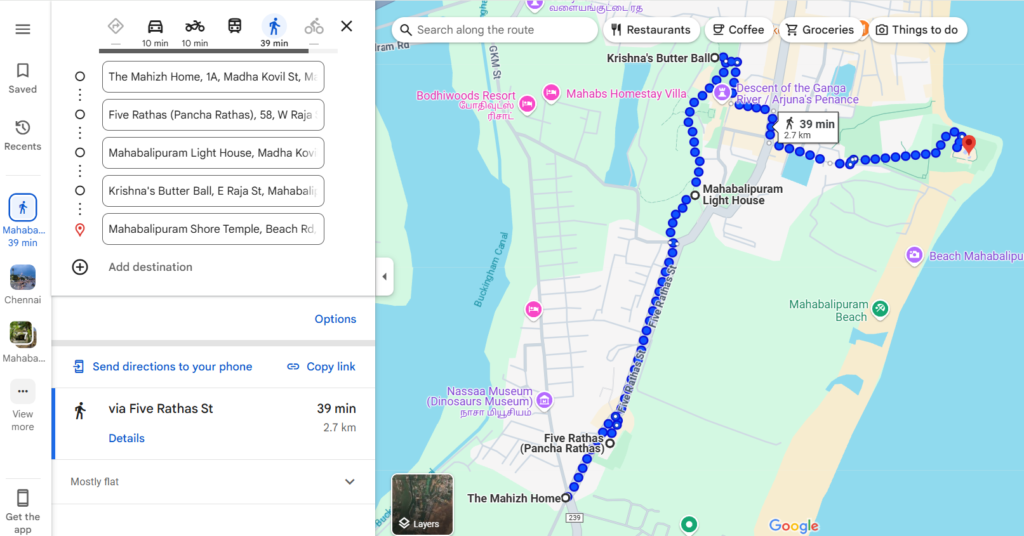Open Recents in sidebar
The height and width of the screenshot is (536, 1024).
(x=23, y=135)
